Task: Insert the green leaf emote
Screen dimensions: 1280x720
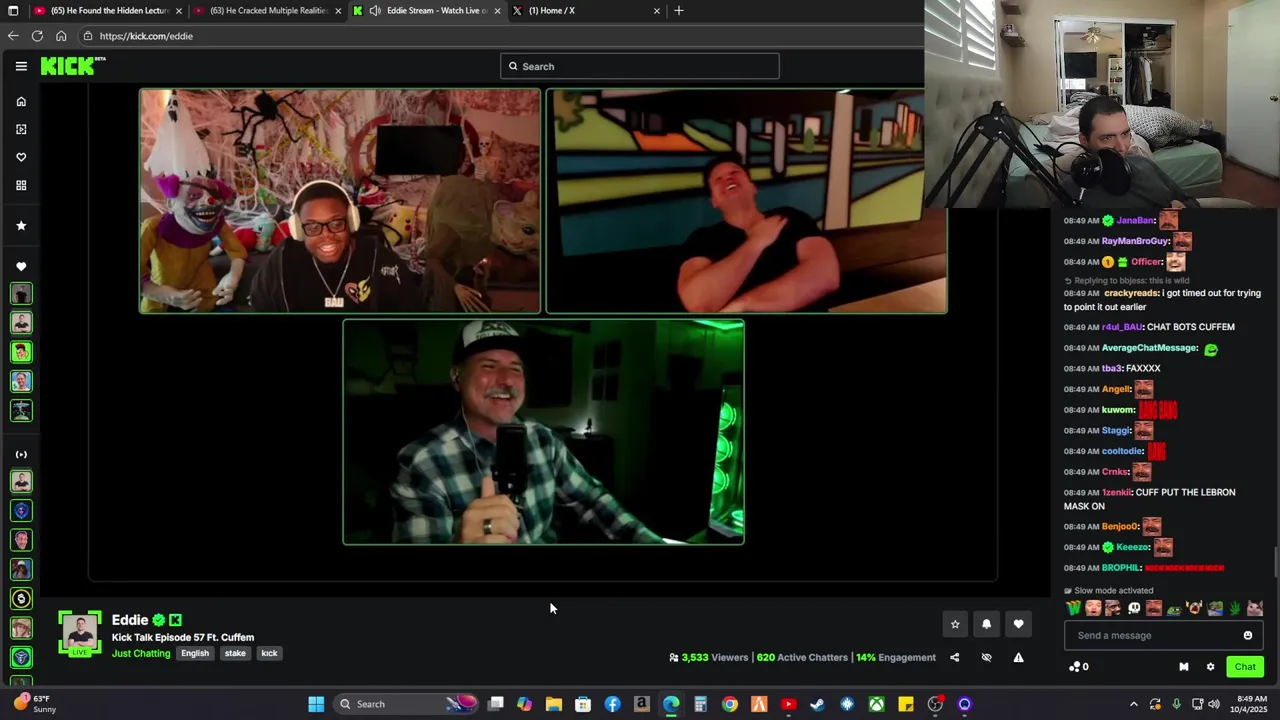Action: tap(1235, 608)
